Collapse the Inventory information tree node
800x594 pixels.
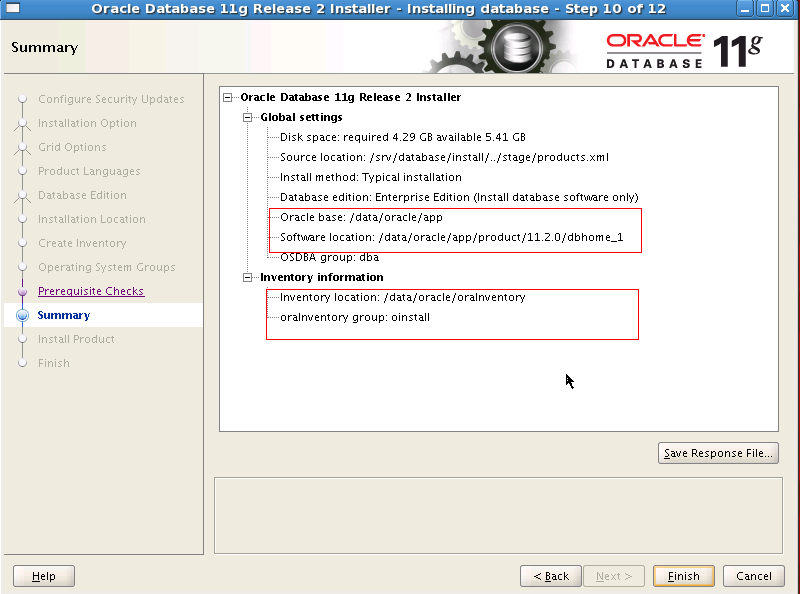247,277
